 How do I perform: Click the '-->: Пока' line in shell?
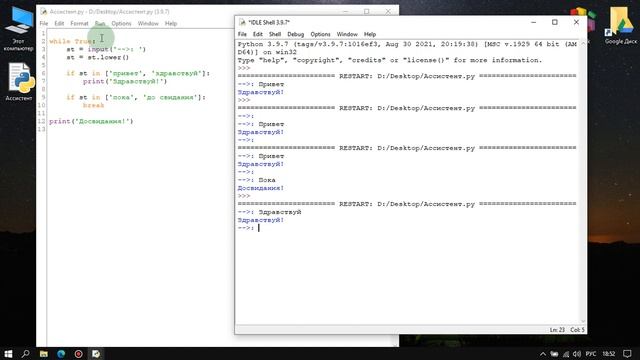click(x=257, y=180)
